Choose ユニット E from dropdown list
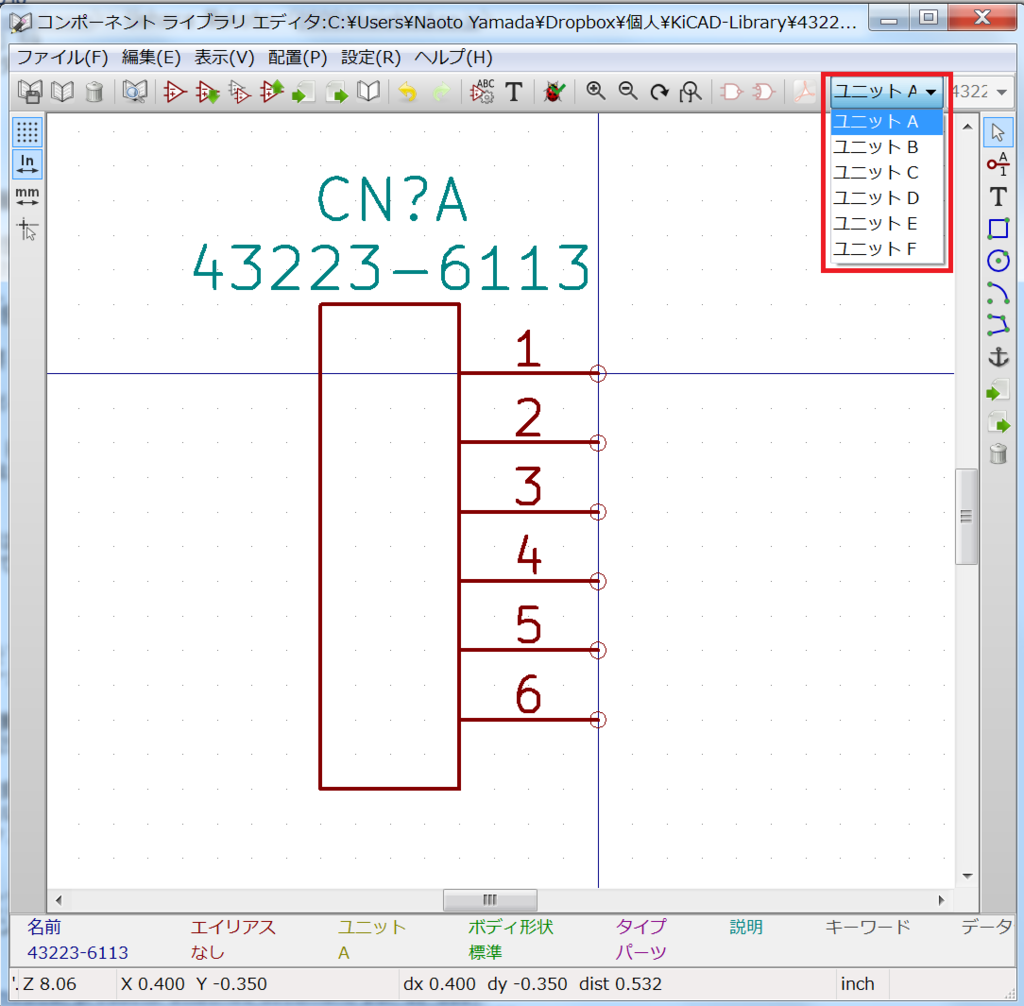 (886, 223)
